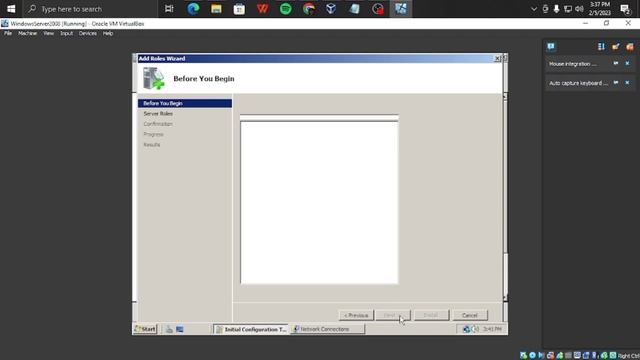Launch Microsoft Edge from taskbar
The width and height of the screenshot is (640, 360).
tap(193, 9)
